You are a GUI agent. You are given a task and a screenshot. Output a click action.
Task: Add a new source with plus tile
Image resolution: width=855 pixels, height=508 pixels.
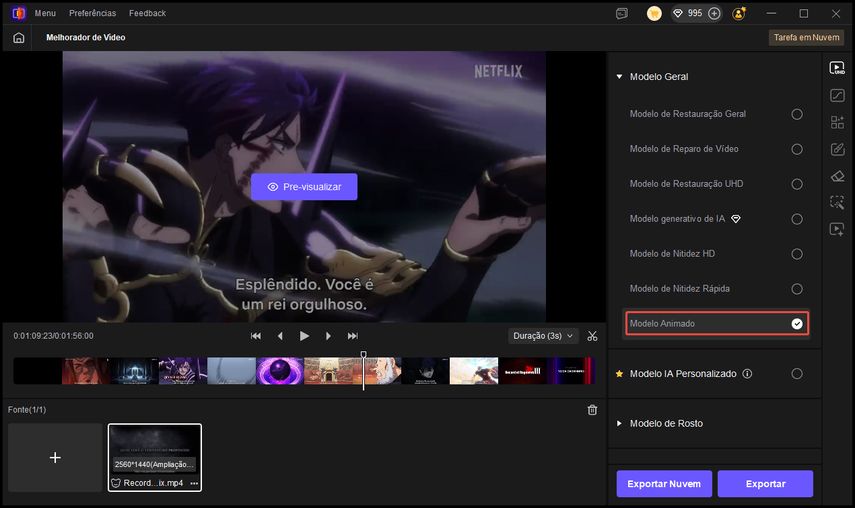click(x=55, y=457)
